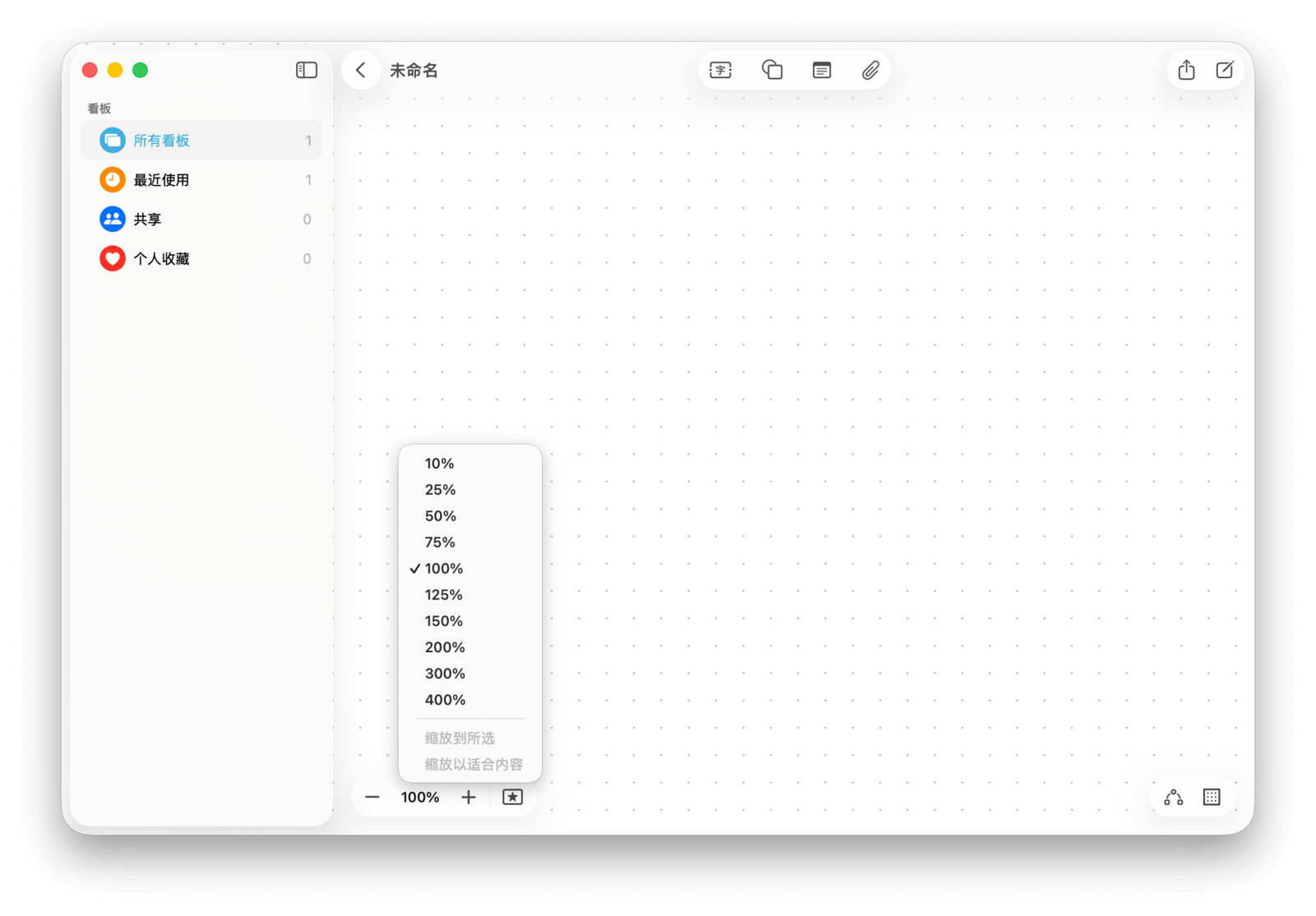Click the board title 未命名
This screenshot has width=1316, height=916.
(x=414, y=71)
